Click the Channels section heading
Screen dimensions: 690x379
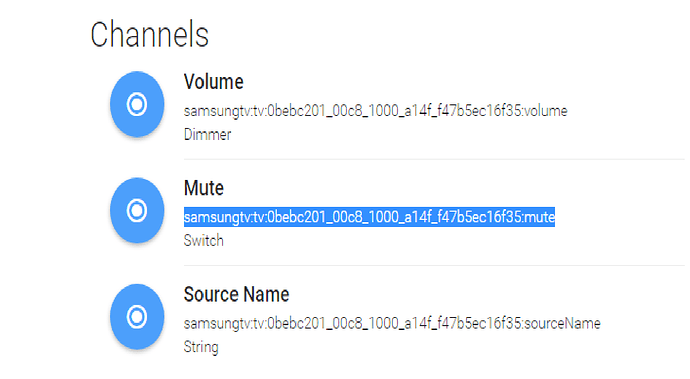tap(150, 34)
